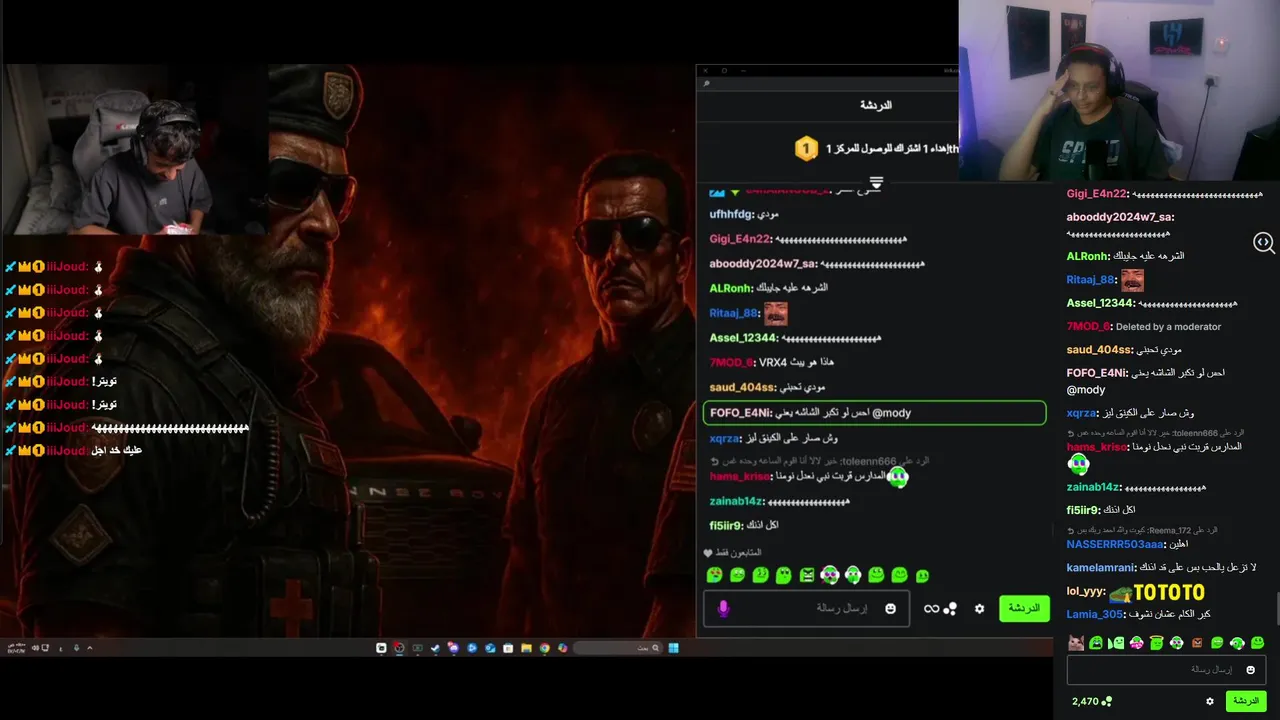The width and height of the screenshot is (1280, 720).
Task: Open lol_yyy username in right chat
Action: [1085, 591]
